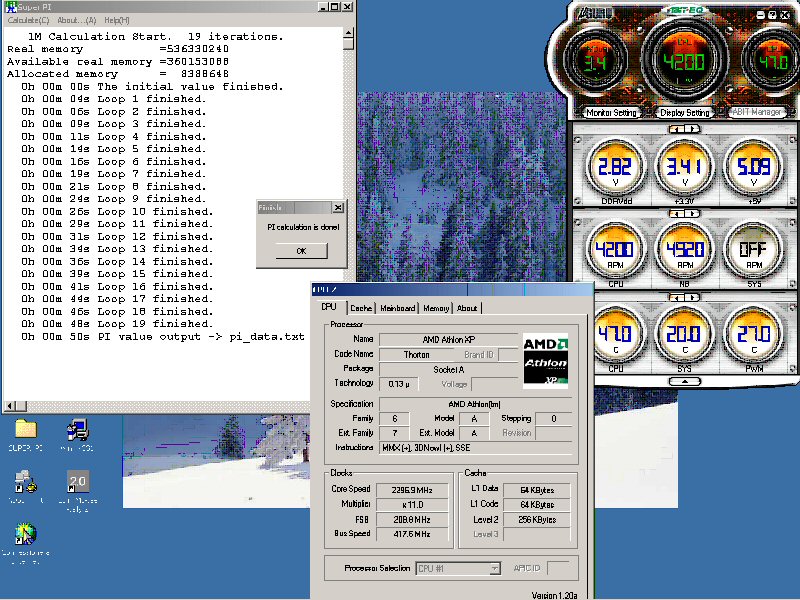Click the "Socket A" Package value in CPU-Z
This screenshot has height=600, width=800.
click(448, 369)
